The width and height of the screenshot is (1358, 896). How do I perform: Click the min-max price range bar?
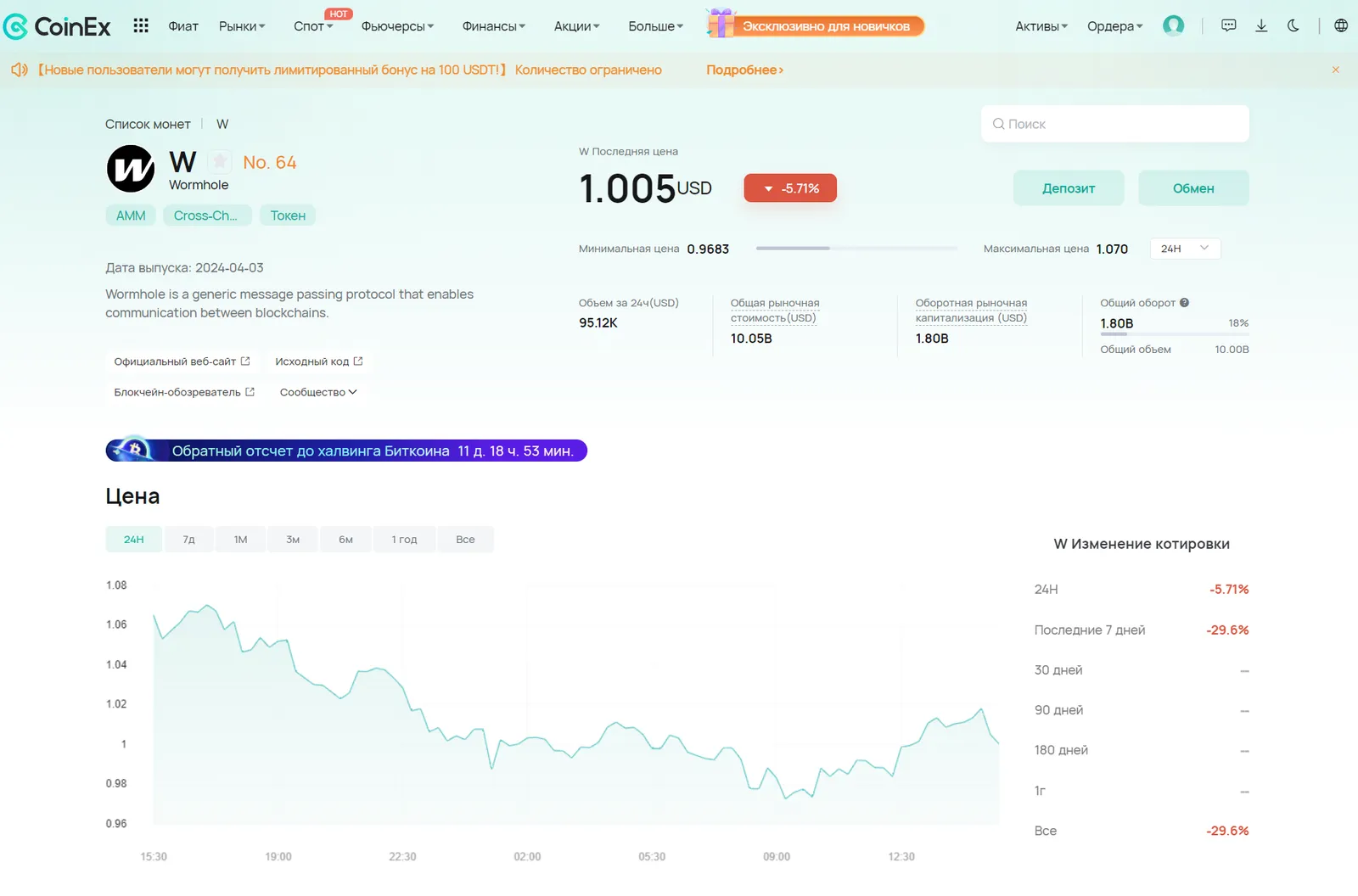(856, 249)
